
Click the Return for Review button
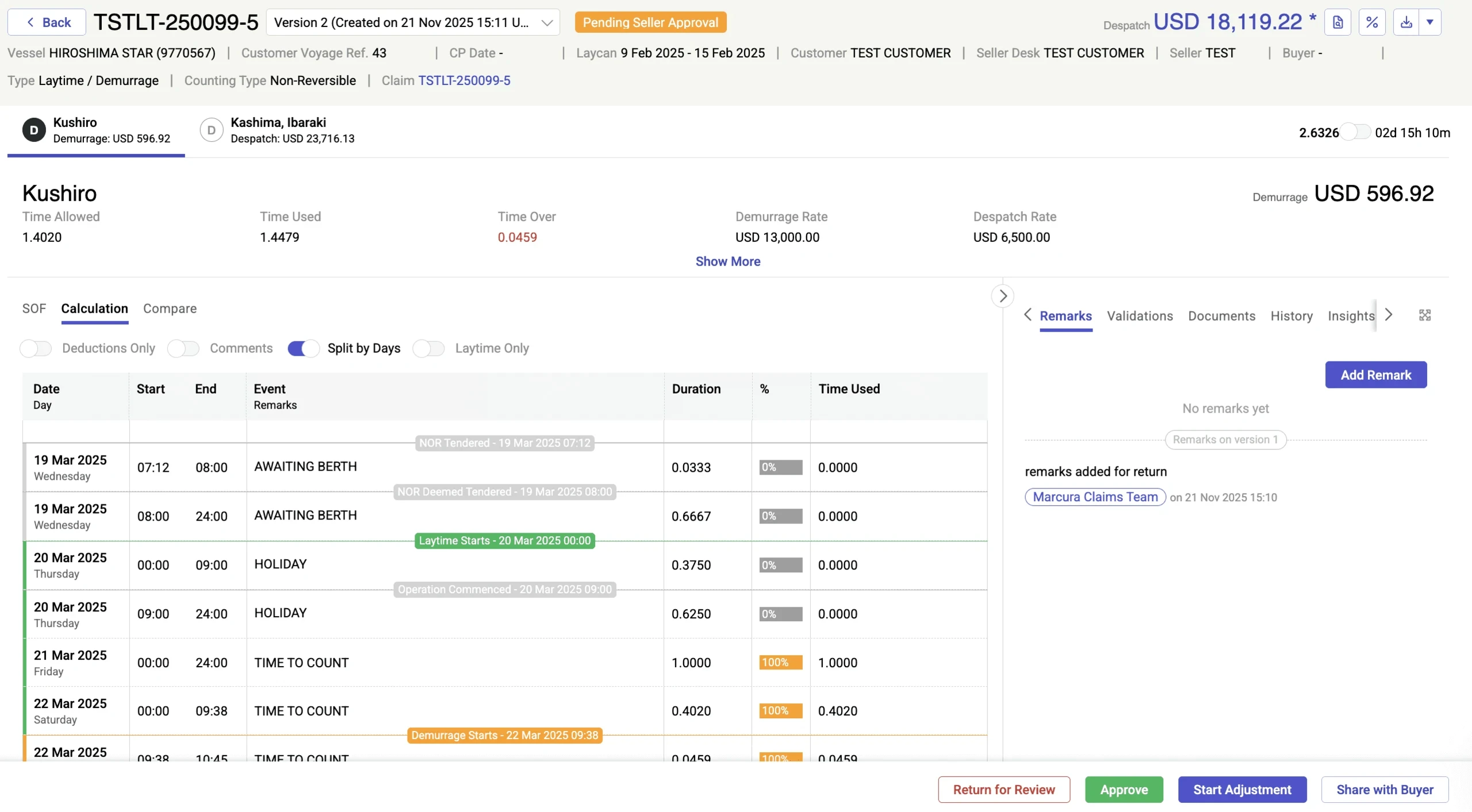point(1004,790)
